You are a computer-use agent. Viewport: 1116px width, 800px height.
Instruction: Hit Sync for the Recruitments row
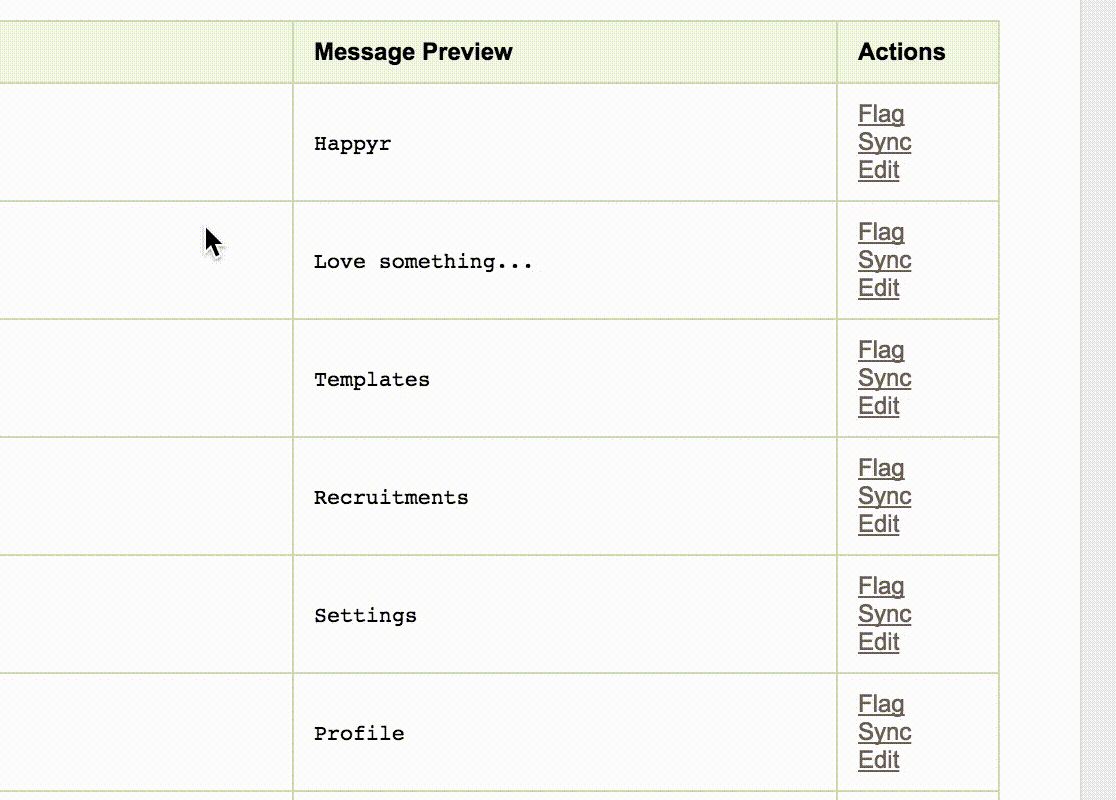point(884,497)
